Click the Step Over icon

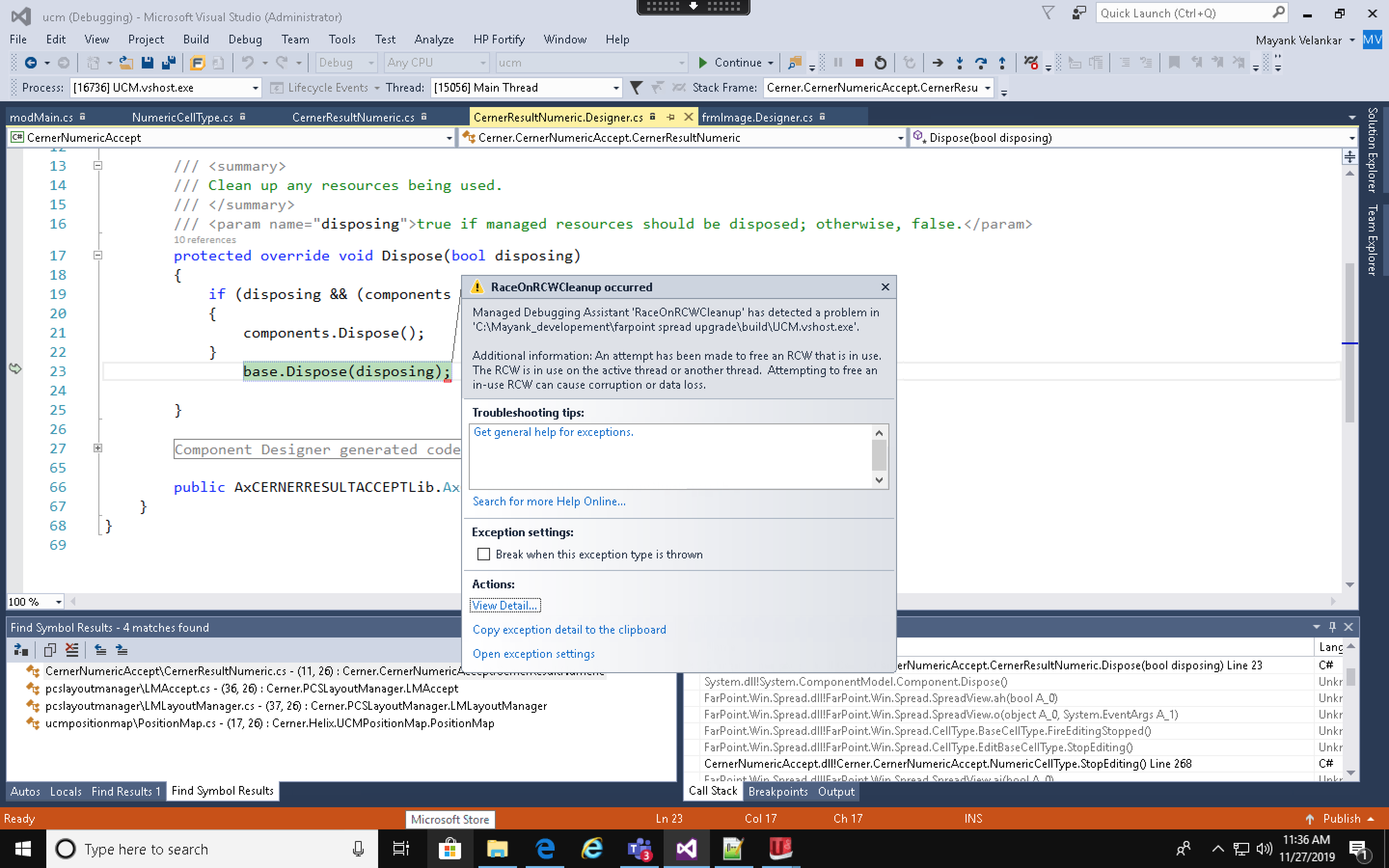pos(981,63)
